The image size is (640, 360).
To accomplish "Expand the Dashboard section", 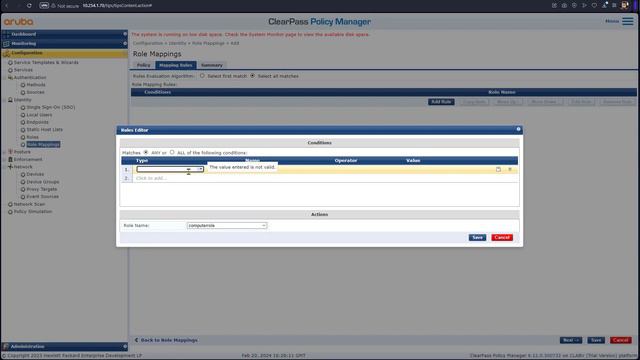I will [125, 34].
